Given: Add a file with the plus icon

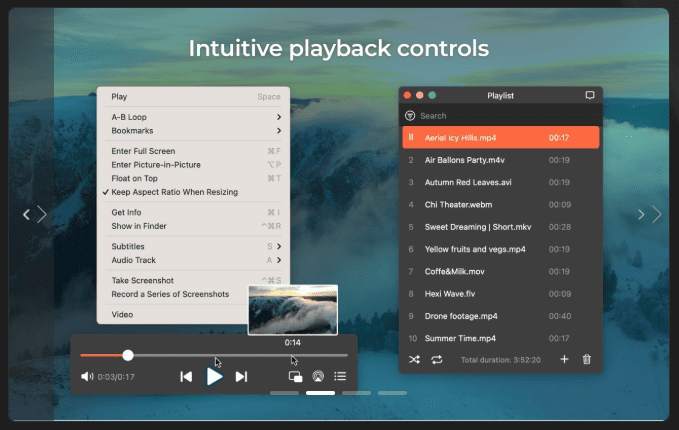Looking at the screenshot, I should coord(564,359).
